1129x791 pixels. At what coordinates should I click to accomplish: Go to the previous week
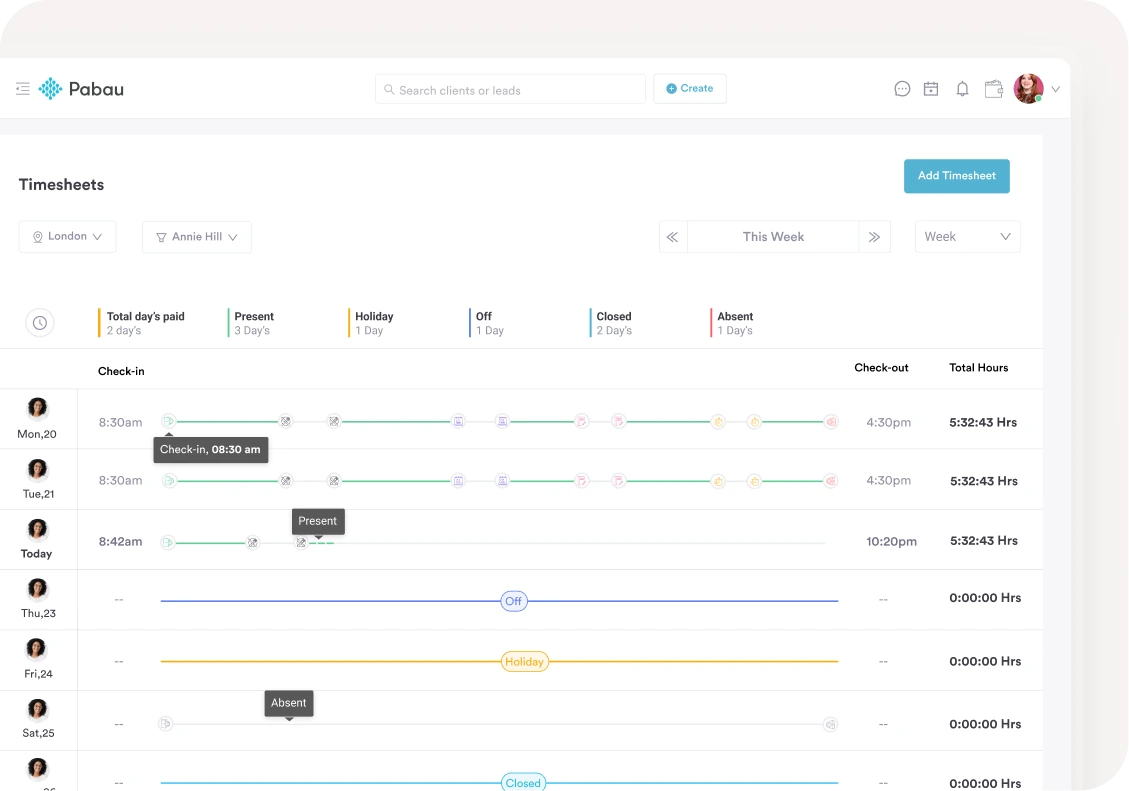pyautogui.click(x=673, y=237)
